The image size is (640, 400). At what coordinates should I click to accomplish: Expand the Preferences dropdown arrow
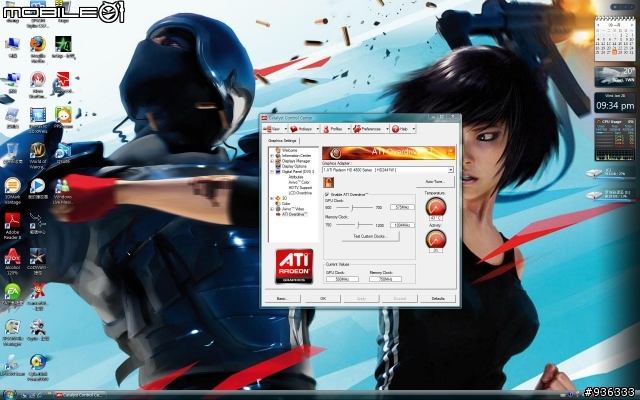(x=387, y=129)
